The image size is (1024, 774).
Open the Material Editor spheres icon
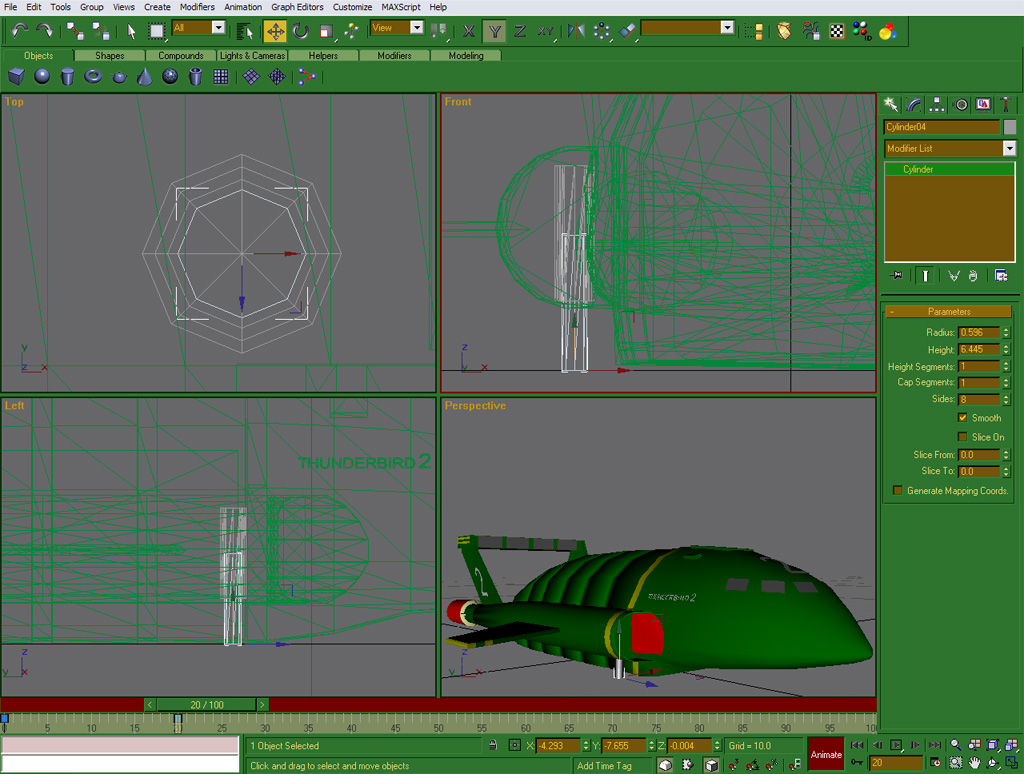coord(888,31)
